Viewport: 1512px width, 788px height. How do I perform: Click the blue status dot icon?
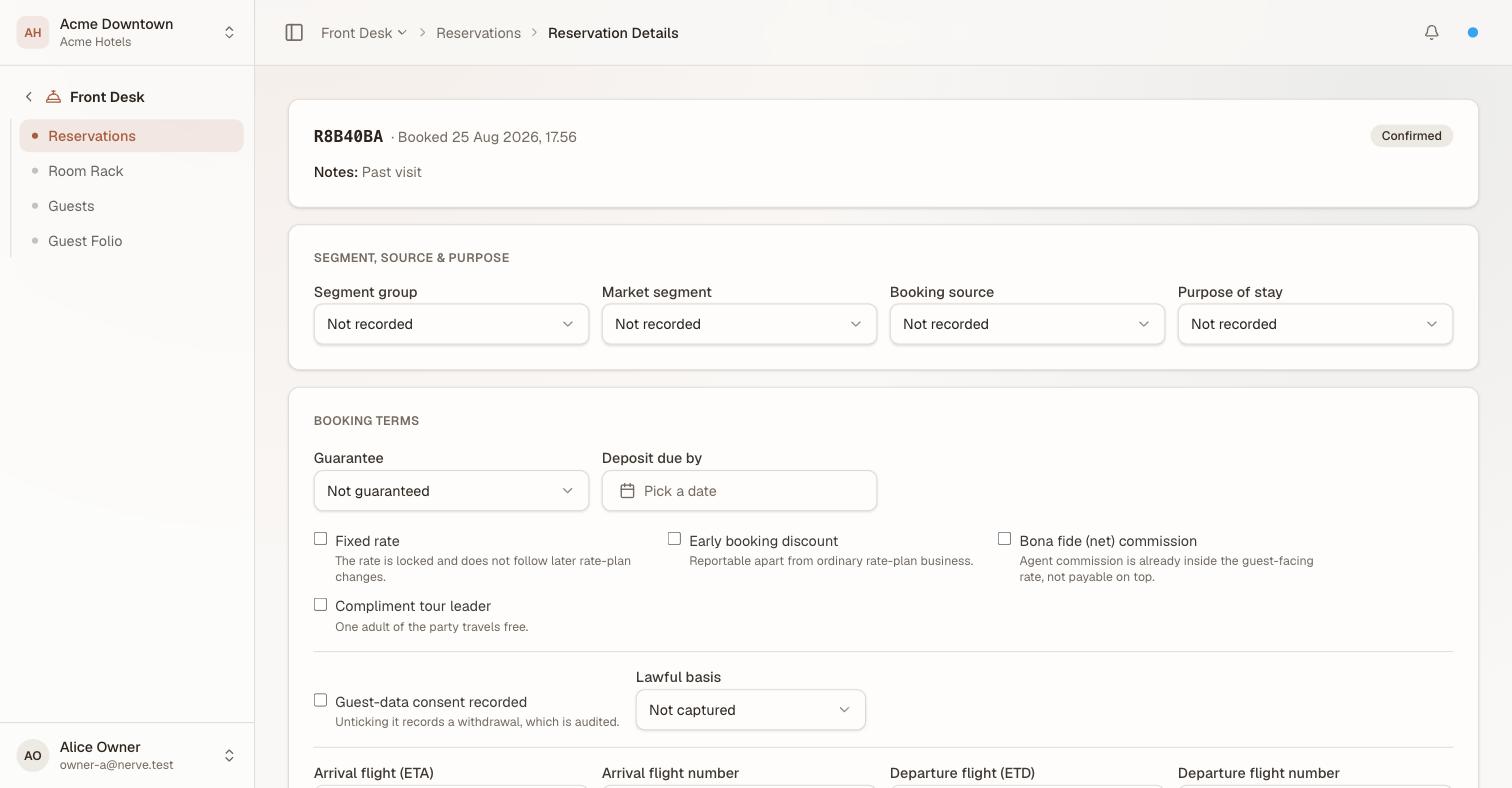point(1473,33)
